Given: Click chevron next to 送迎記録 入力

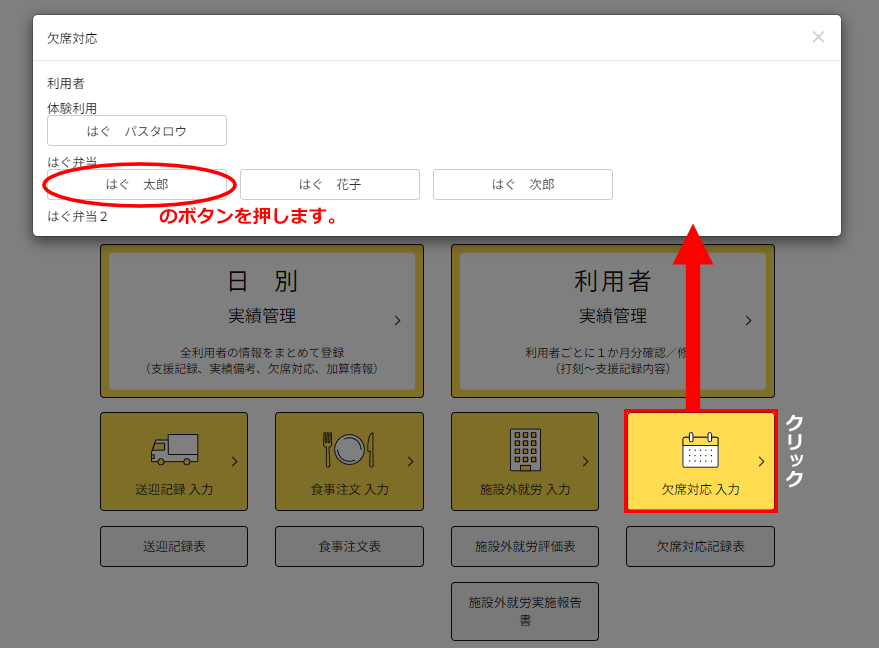Looking at the screenshot, I should click(234, 462).
